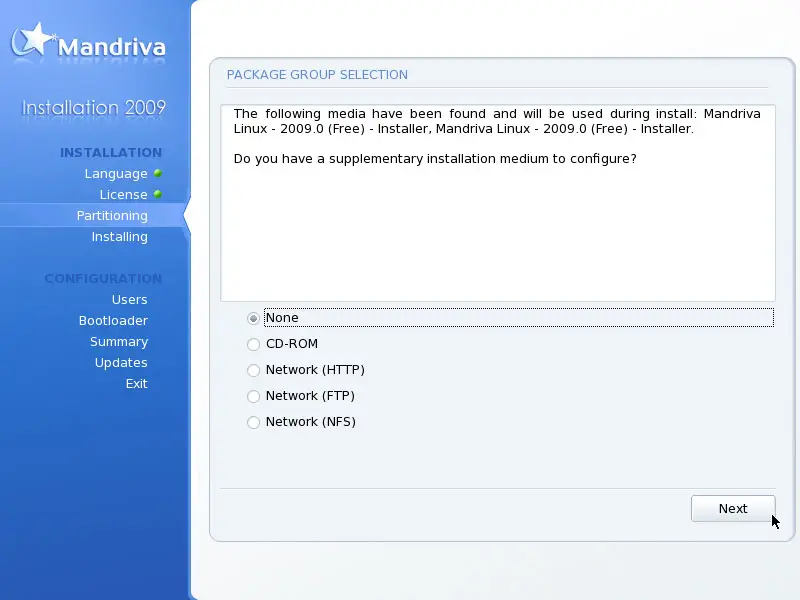Click the Installation 2009 title text
This screenshot has width=800, height=600.
[x=93, y=108]
